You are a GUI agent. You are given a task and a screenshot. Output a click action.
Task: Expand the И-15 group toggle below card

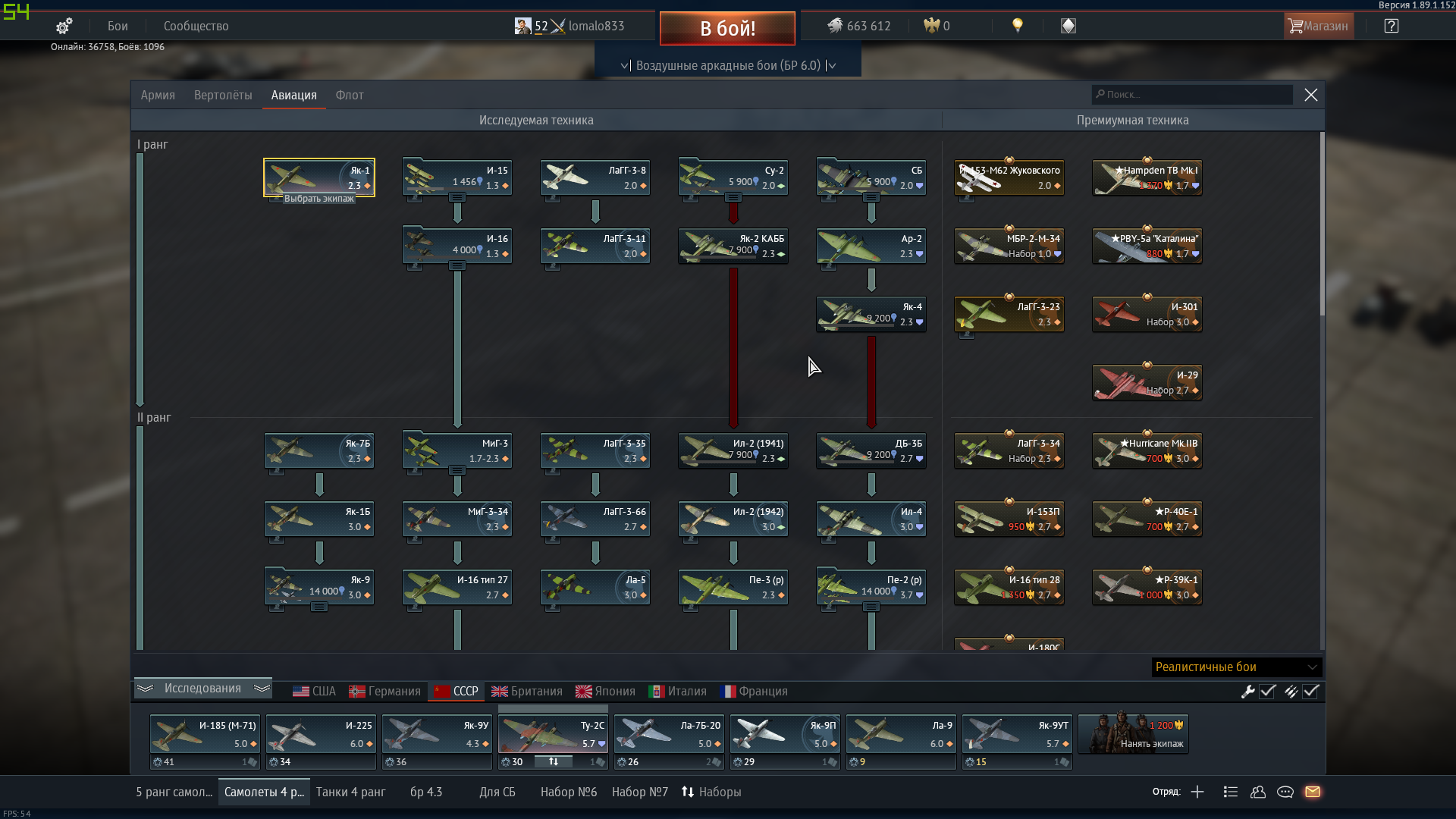457,197
